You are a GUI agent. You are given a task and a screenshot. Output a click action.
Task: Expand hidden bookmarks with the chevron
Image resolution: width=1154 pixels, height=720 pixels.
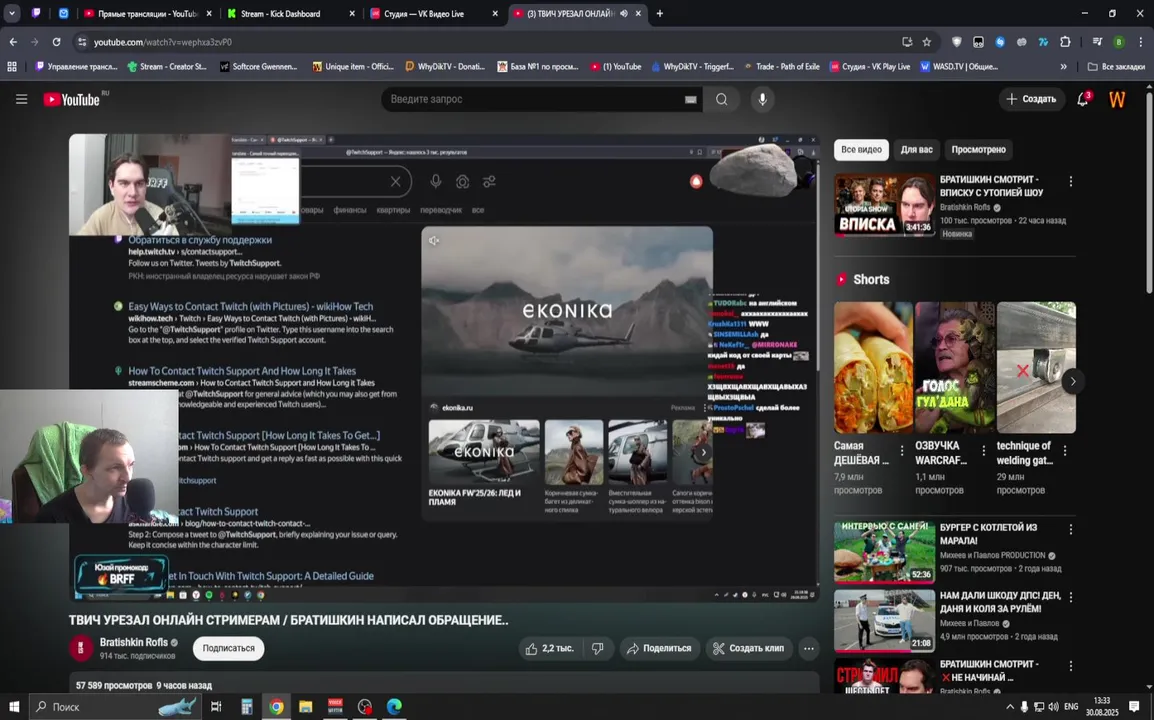point(1063,66)
